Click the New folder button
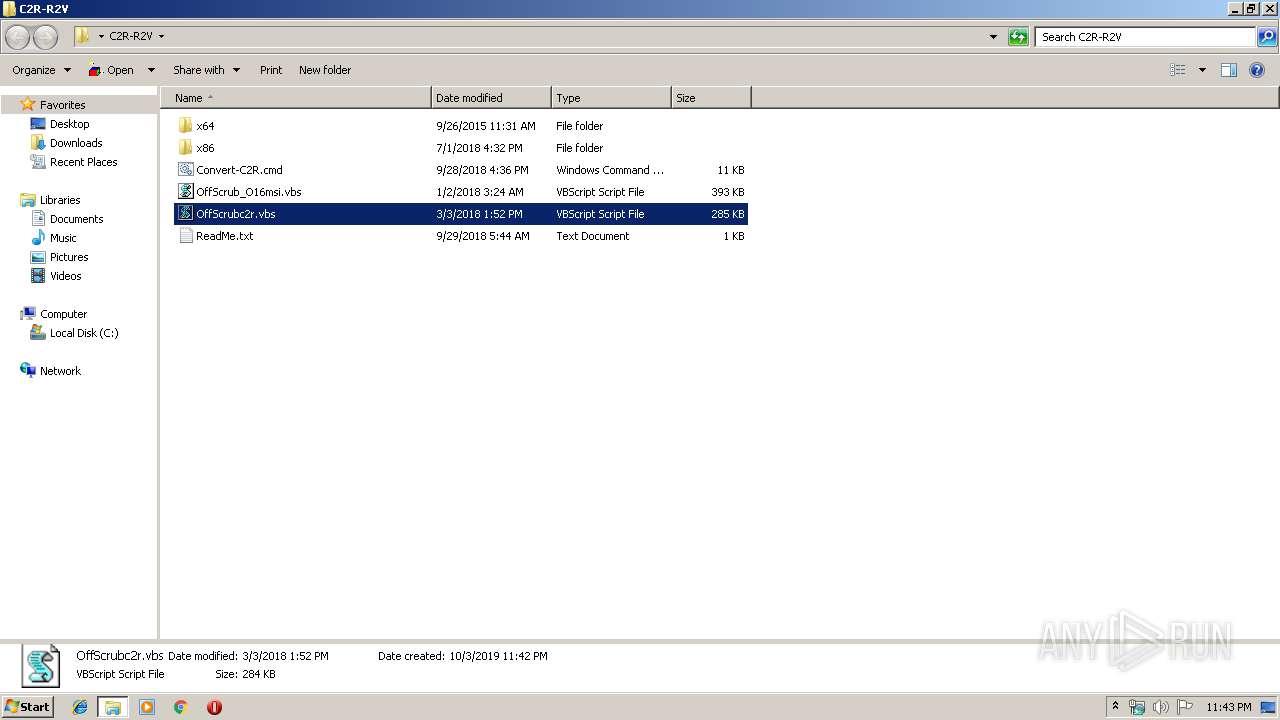The width and height of the screenshot is (1280, 720). coord(325,70)
